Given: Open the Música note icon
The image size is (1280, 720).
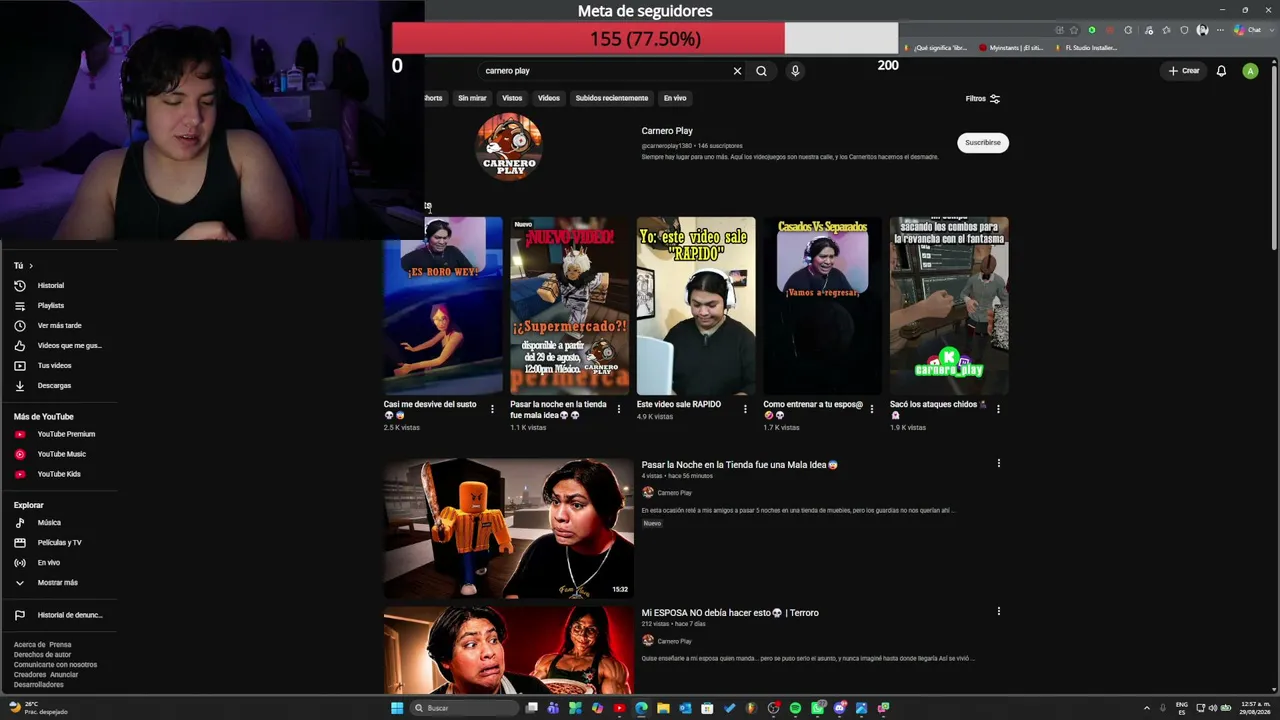Looking at the screenshot, I should [x=19, y=522].
